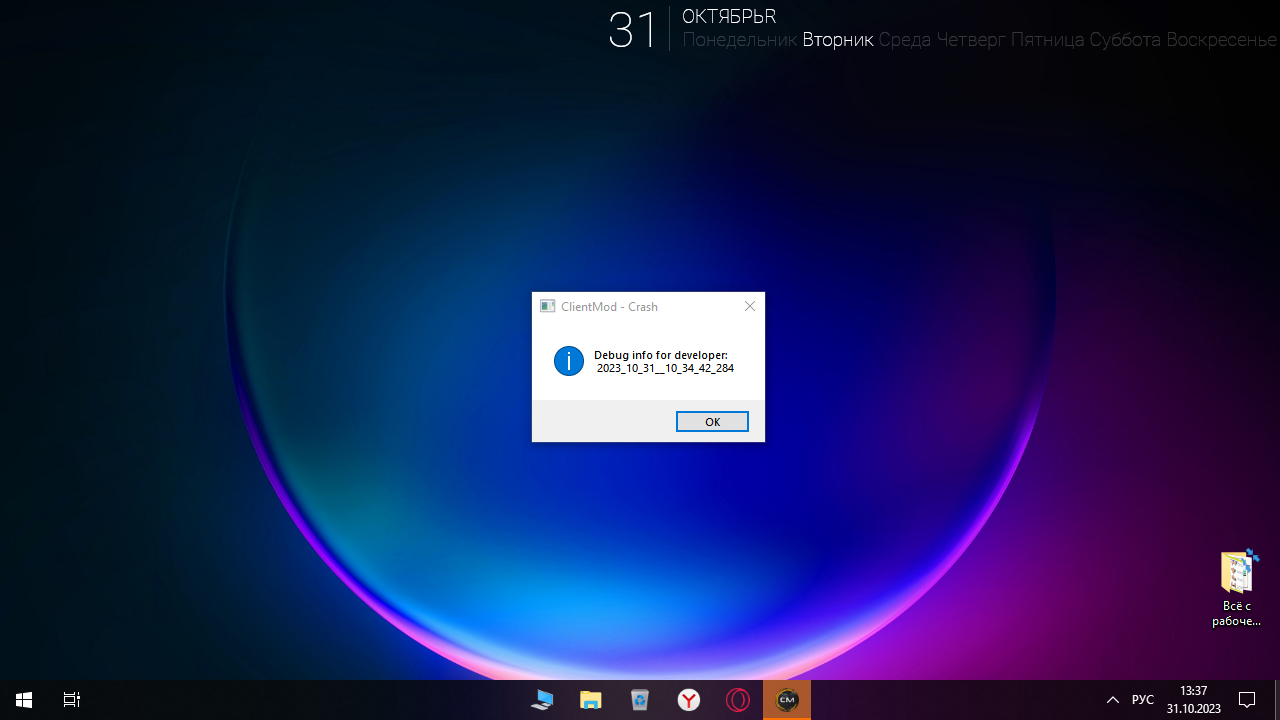
Task: Open the notification center
Action: (1247, 700)
